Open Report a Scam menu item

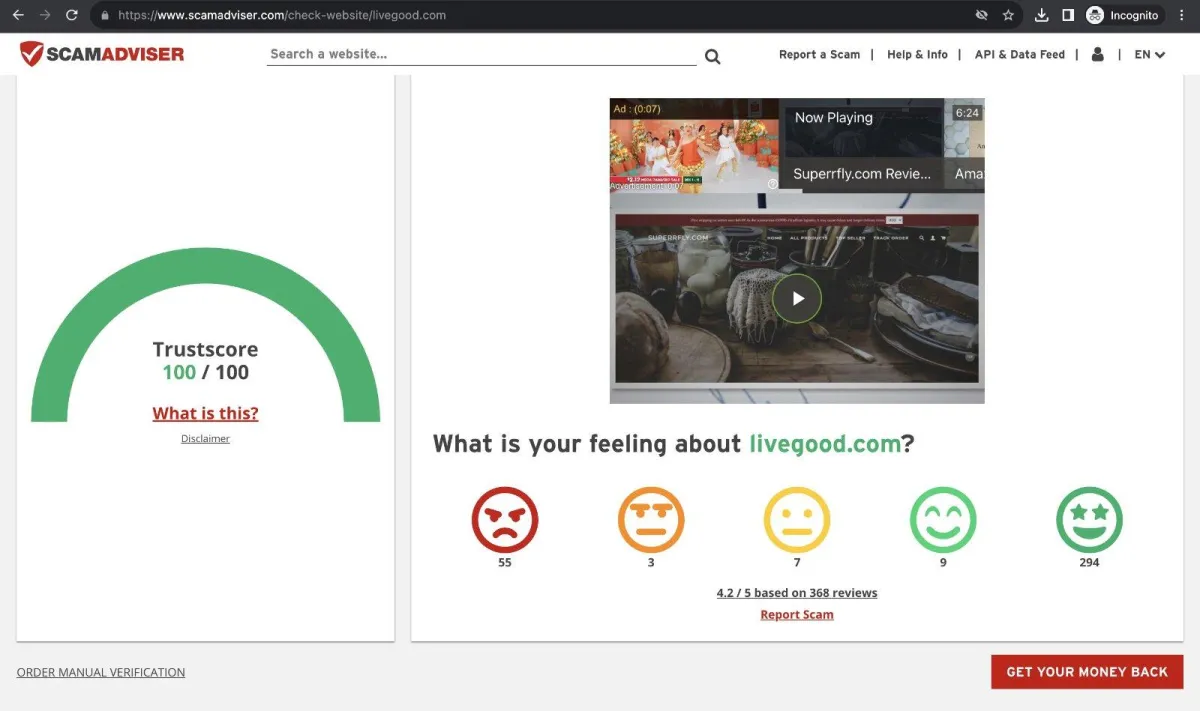click(819, 55)
